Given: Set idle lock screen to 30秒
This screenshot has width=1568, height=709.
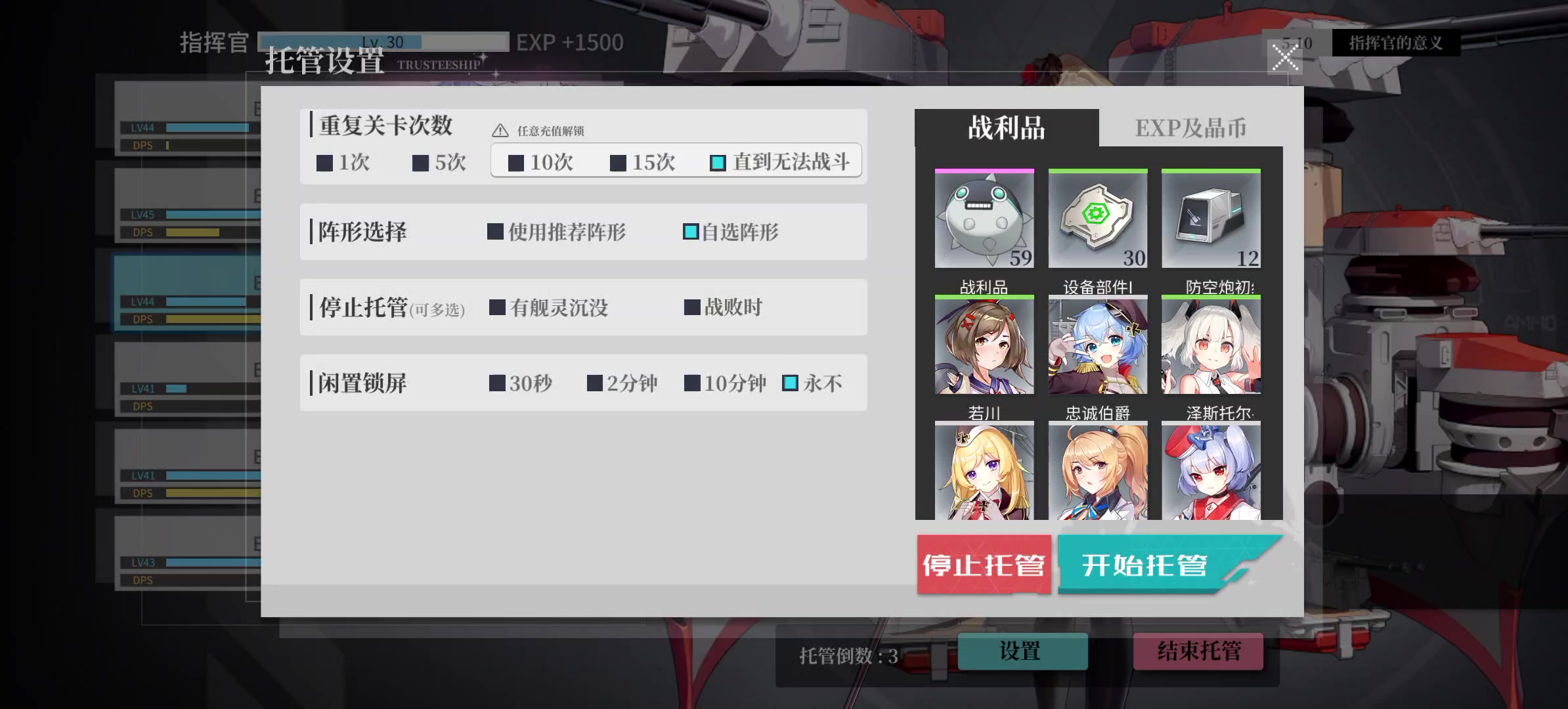Looking at the screenshot, I should tap(521, 383).
